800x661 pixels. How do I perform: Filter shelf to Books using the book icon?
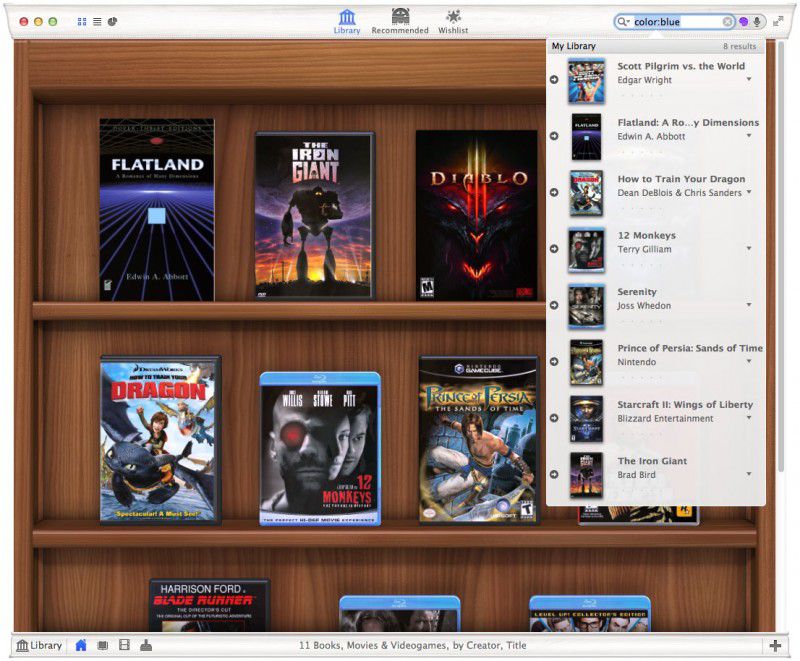tap(103, 646)
